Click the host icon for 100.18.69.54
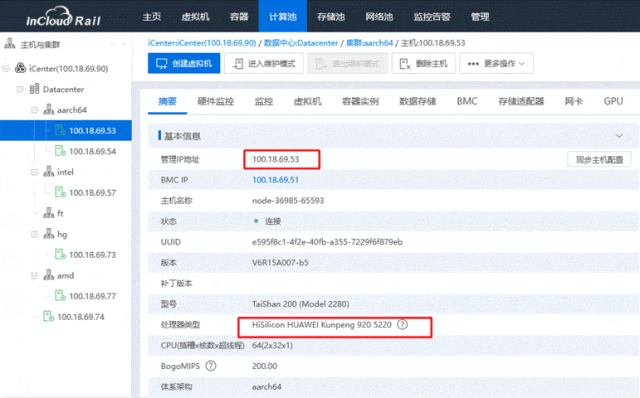Image resolution: width=640 pixels, height=398 pixels. click(60, 151)
